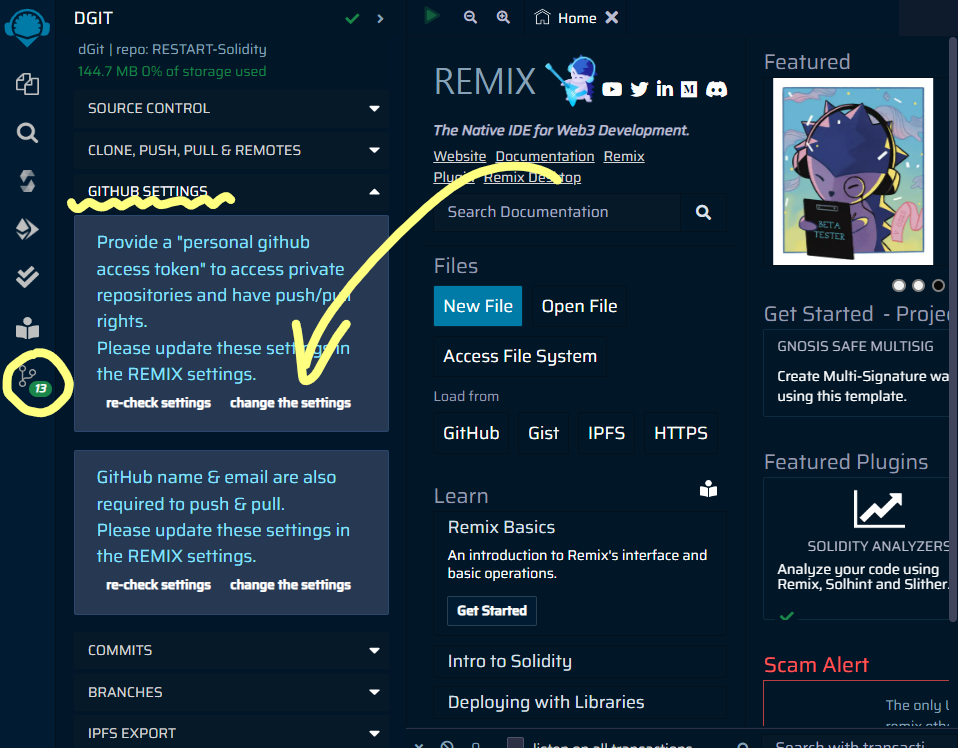Select the third Featured carousel dot
The width and height of the screenshot is (958, 748).
coord(938,285)
